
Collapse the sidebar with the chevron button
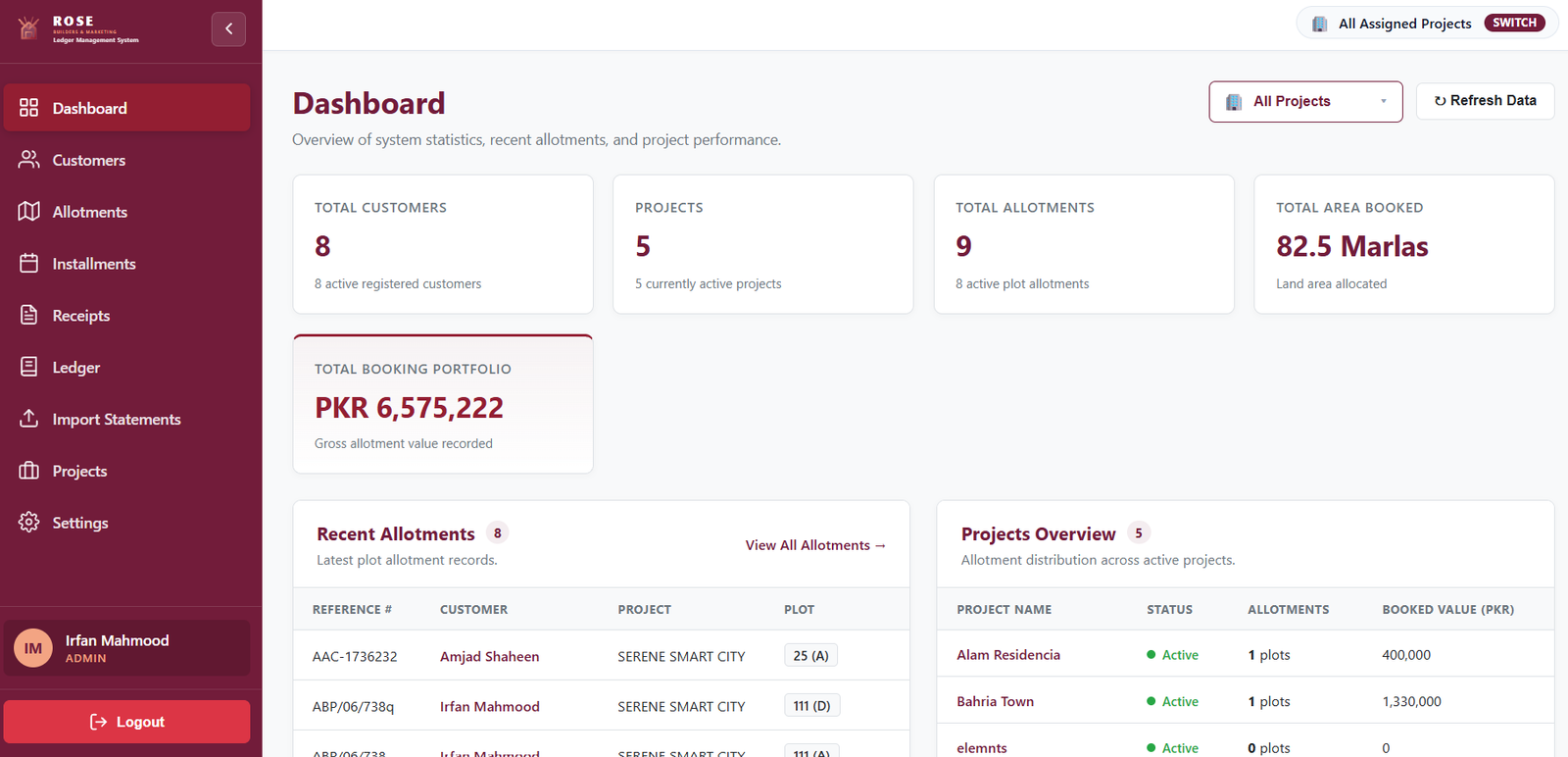coord(228,28)
